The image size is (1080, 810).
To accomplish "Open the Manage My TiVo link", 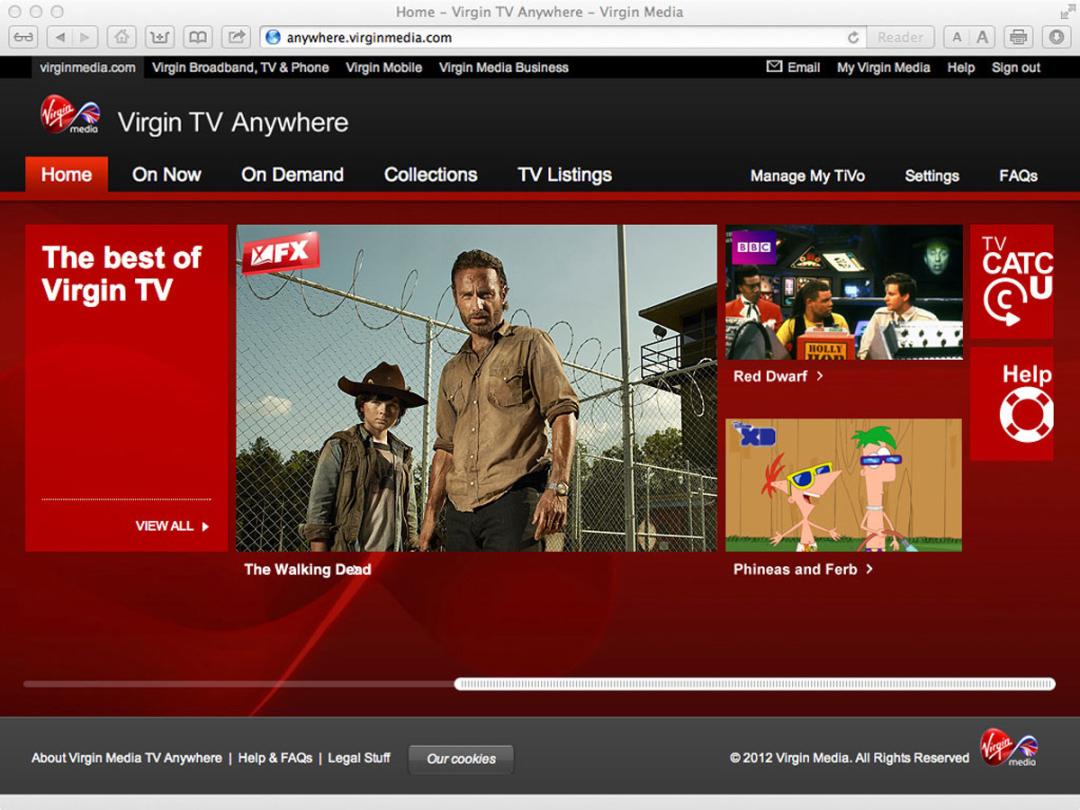I will pyautogui.click(x=807, y=176).
